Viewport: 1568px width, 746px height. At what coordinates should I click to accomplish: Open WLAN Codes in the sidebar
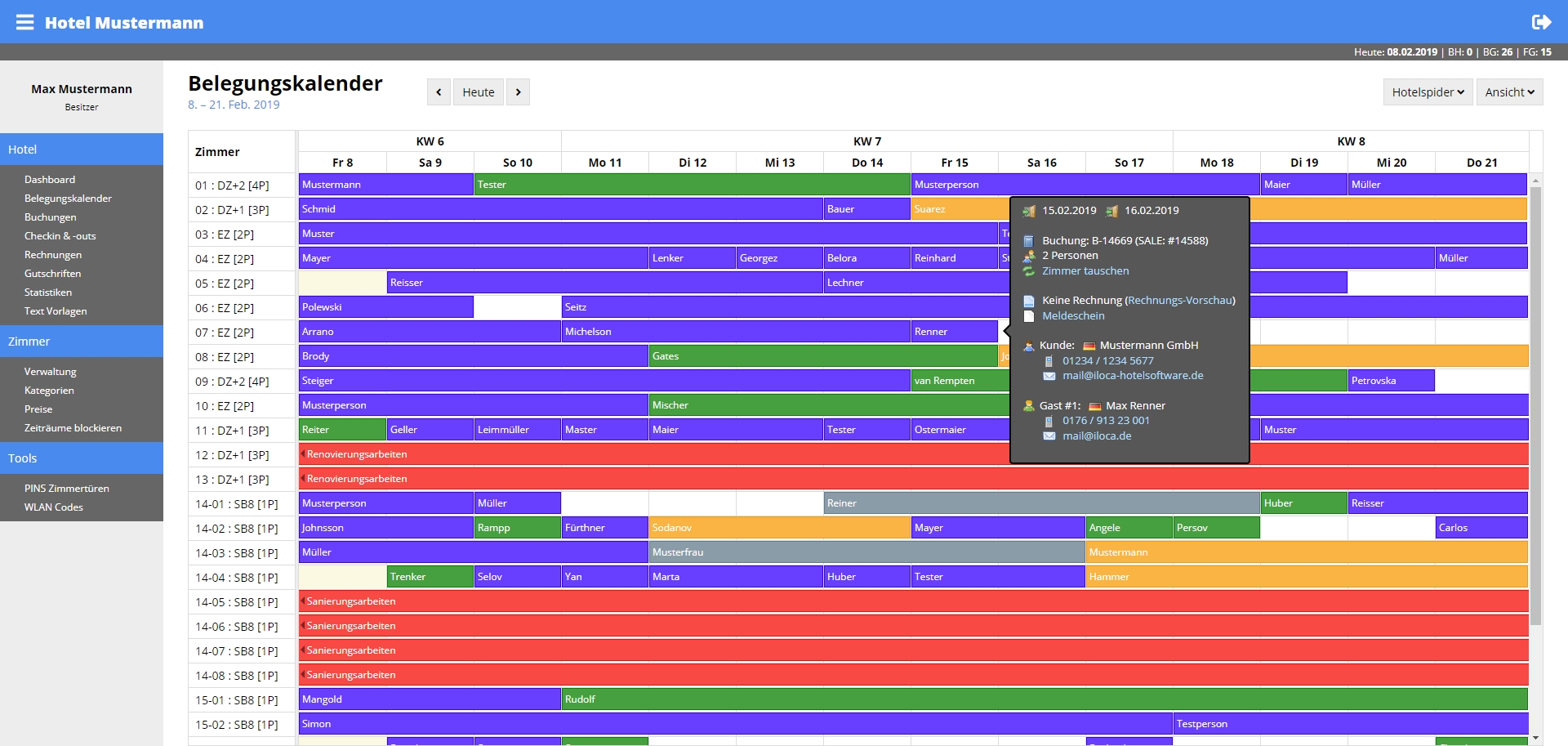(54, 507)
